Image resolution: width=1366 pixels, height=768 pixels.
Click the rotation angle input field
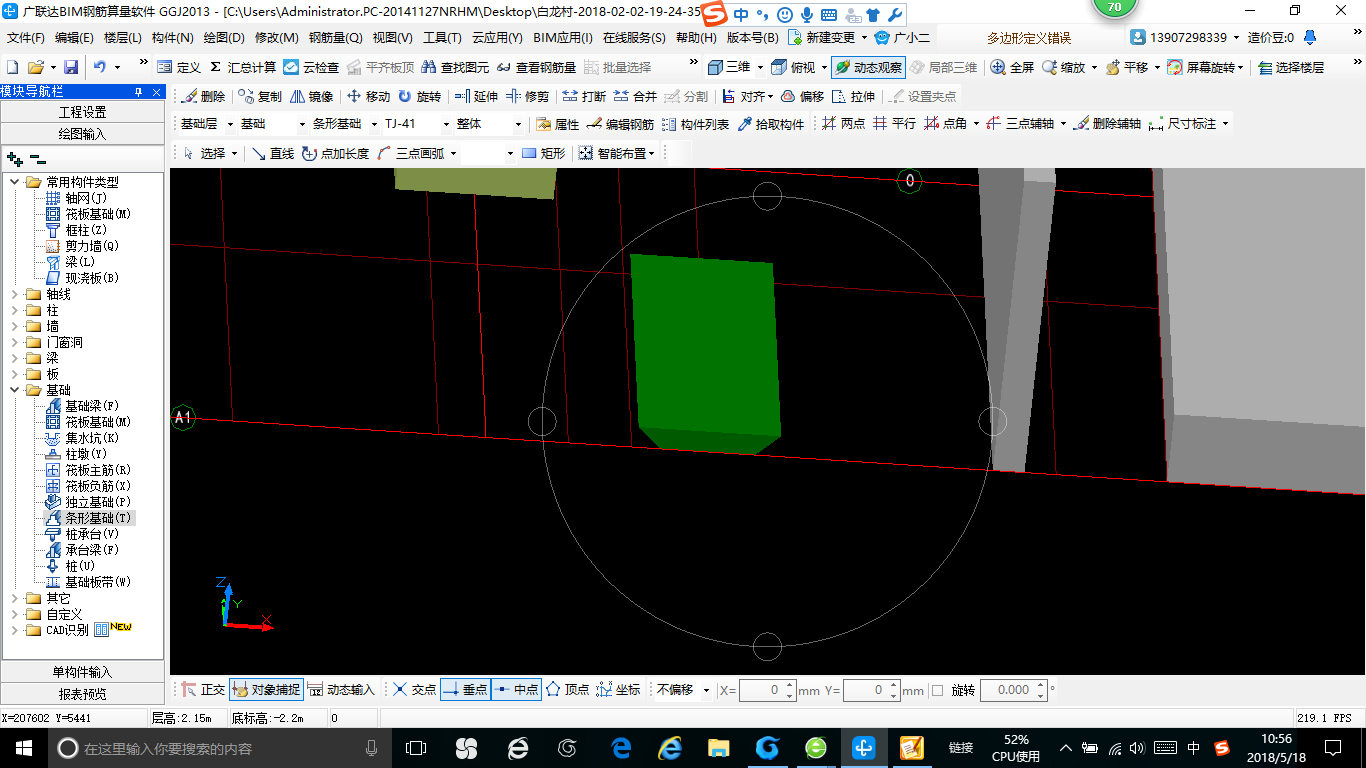pyautogui.click(x=1013, y=690)
